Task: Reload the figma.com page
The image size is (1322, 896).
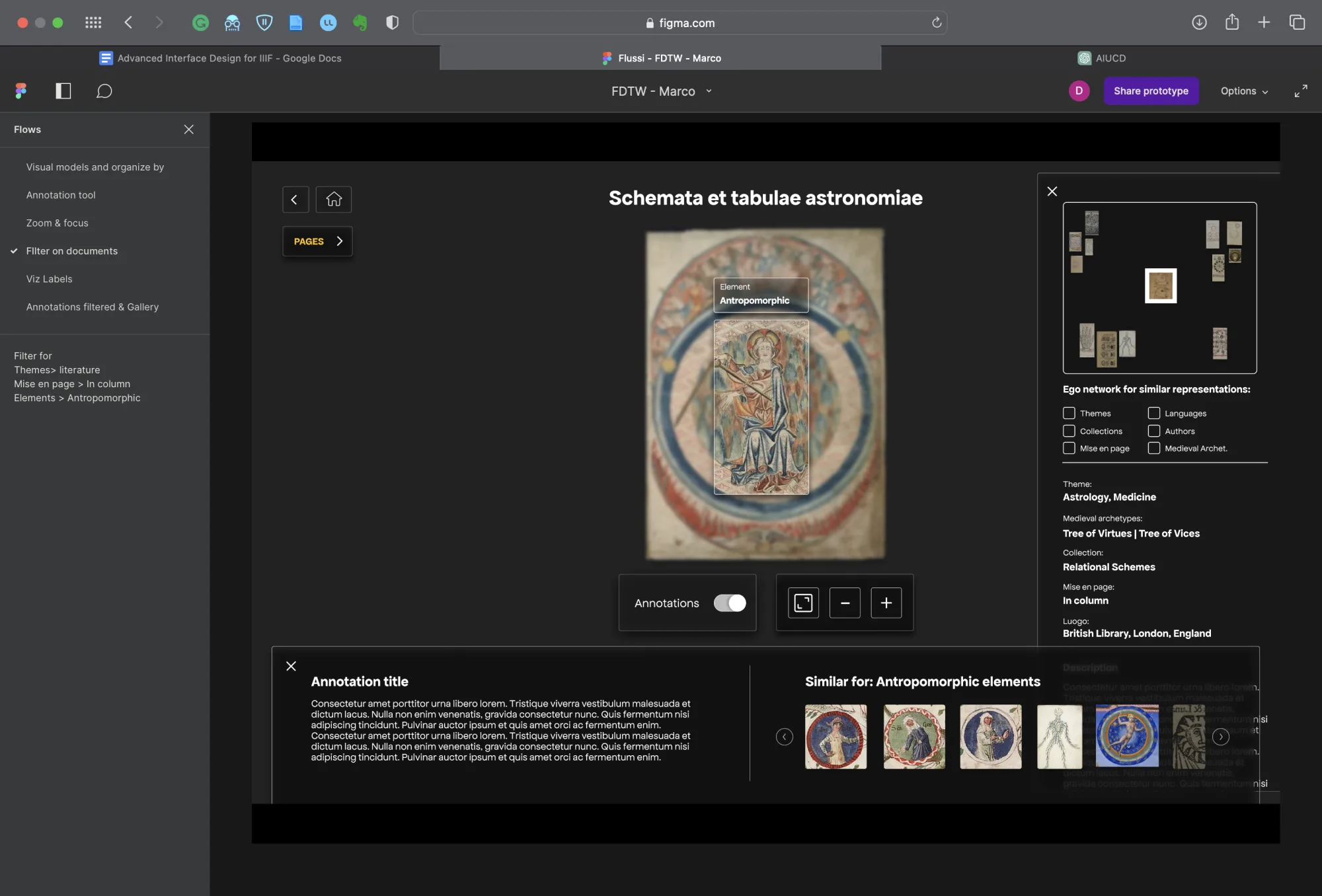Action: 937,23
